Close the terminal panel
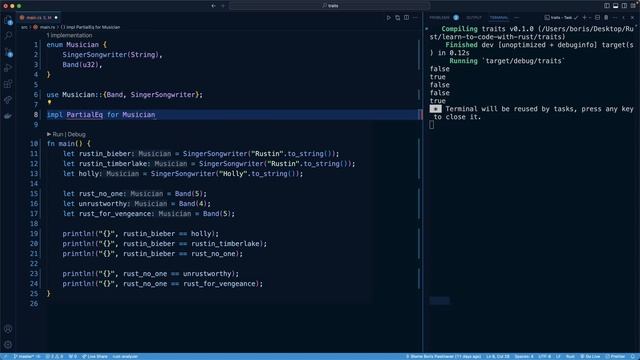 [633, 18]
